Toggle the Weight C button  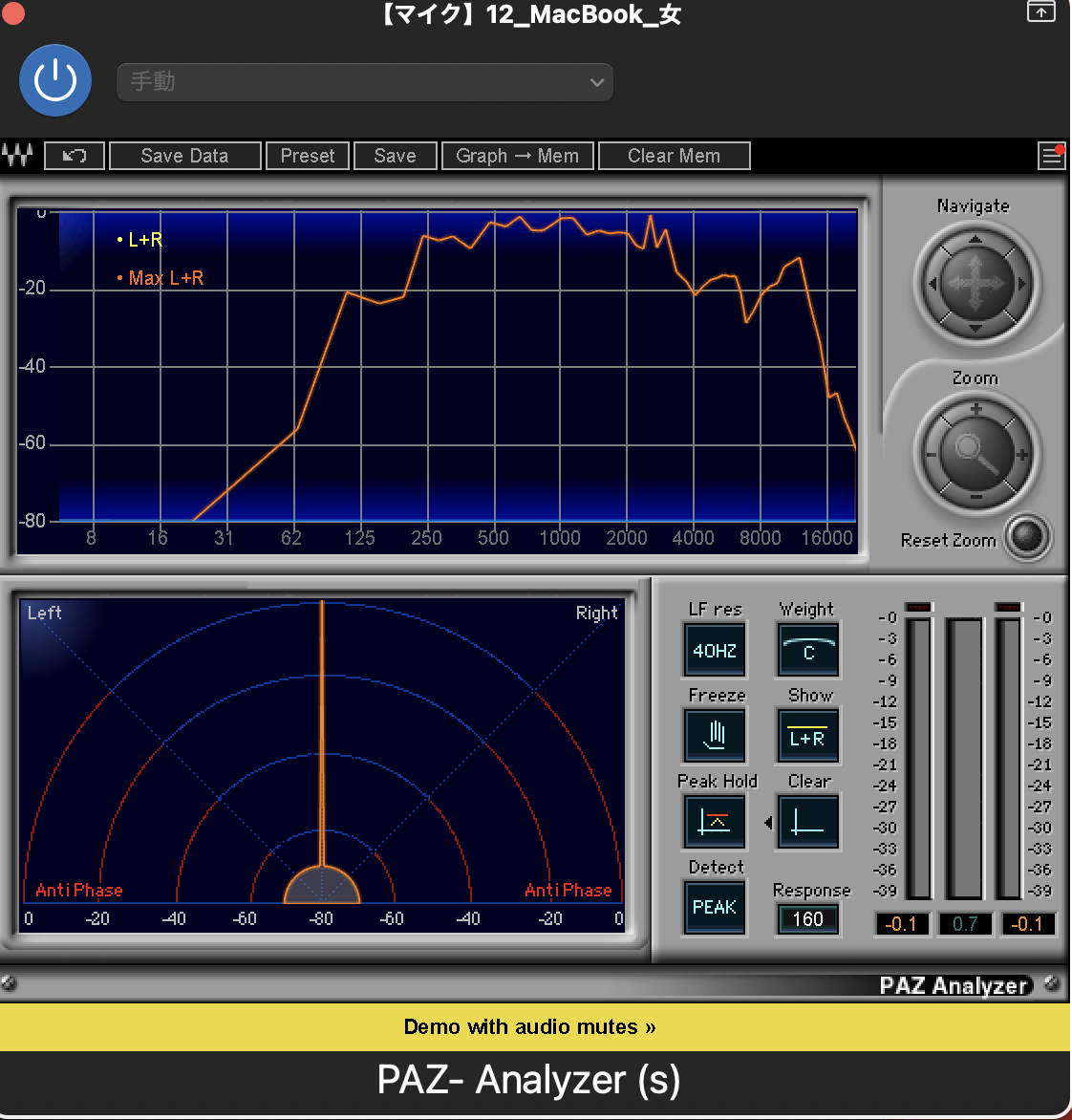808,650
